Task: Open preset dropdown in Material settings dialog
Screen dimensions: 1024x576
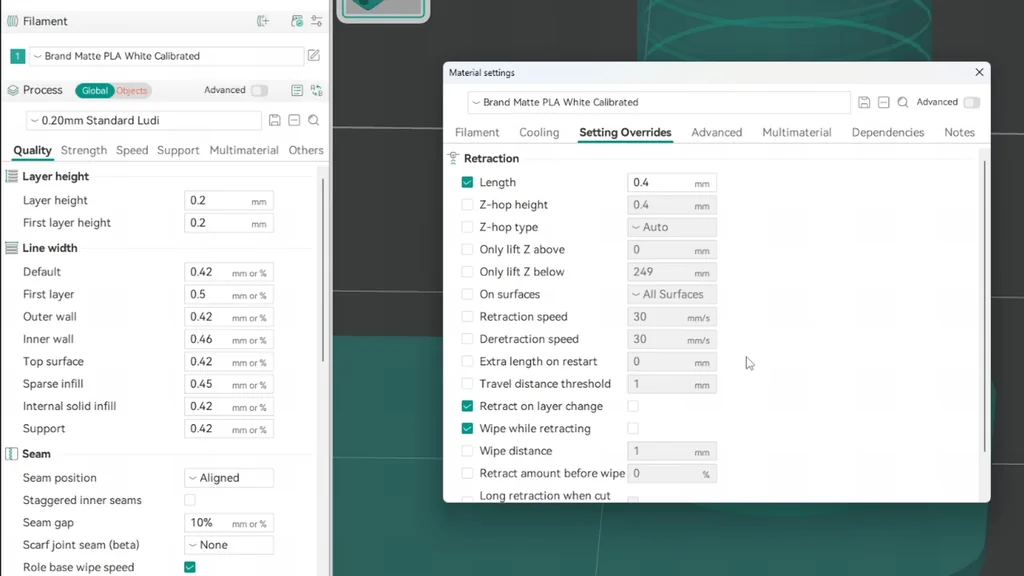Action: [x=659, y=103]
